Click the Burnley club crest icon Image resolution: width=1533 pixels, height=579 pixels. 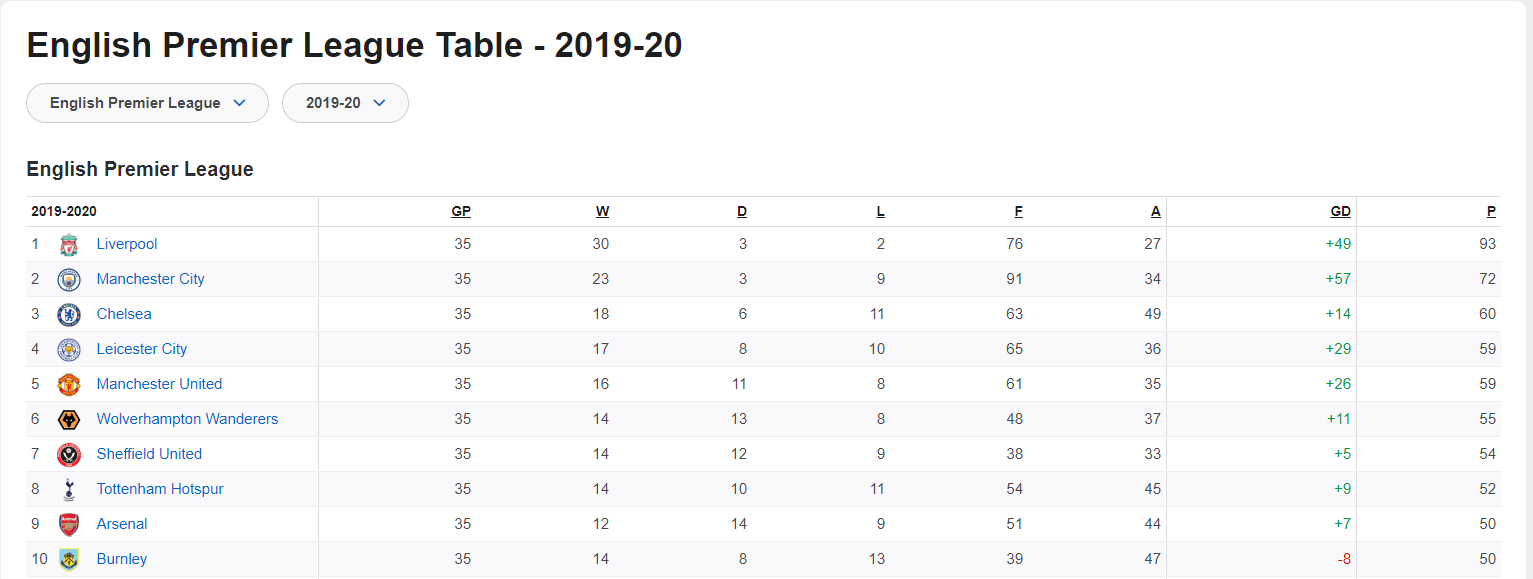pos(68,559)
